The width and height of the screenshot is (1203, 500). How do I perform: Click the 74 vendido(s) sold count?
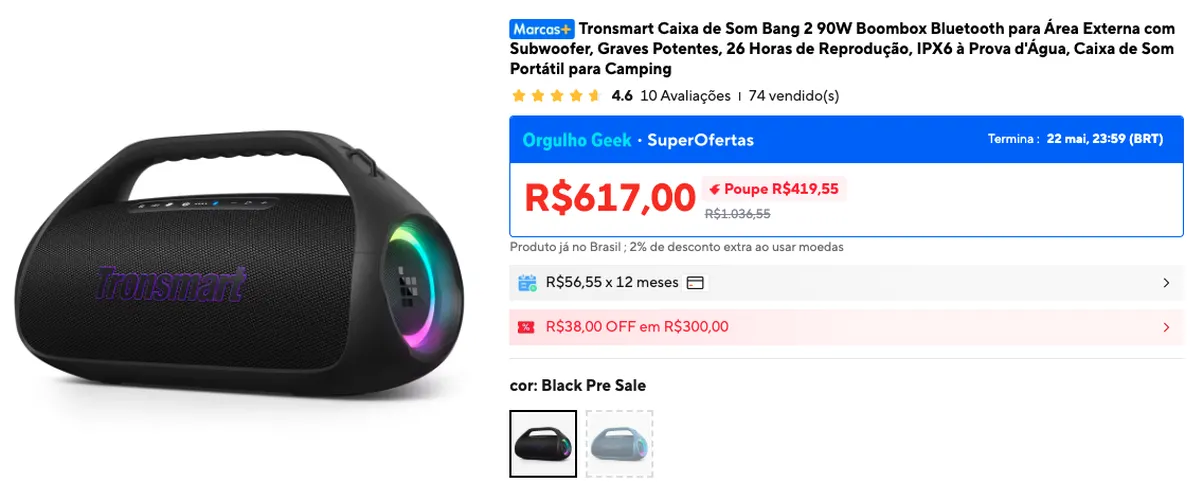click(793, 96)
